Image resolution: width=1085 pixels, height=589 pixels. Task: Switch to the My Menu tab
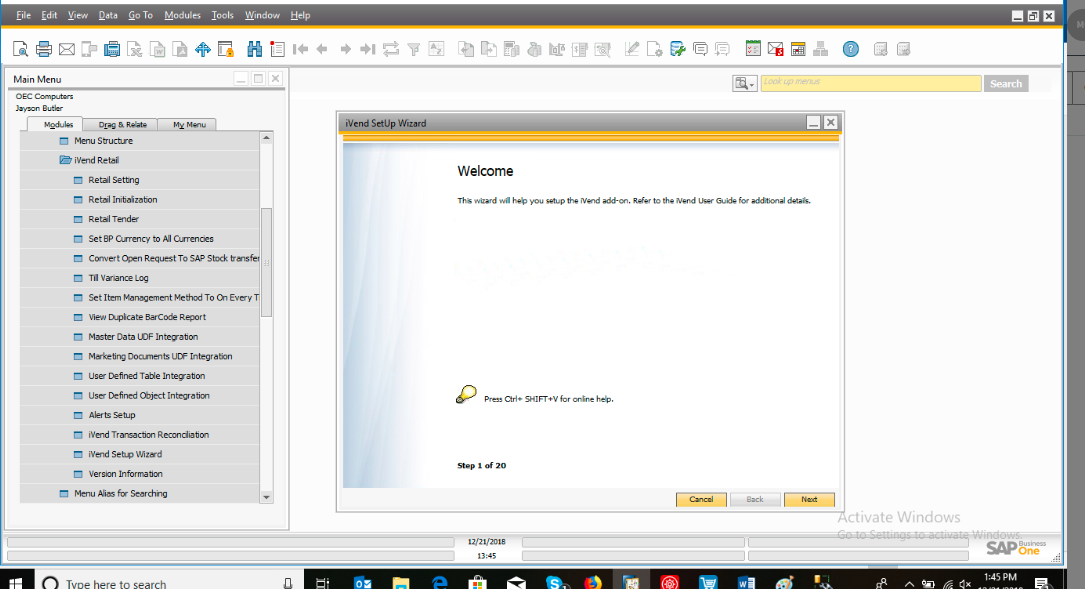click(189, 125)
